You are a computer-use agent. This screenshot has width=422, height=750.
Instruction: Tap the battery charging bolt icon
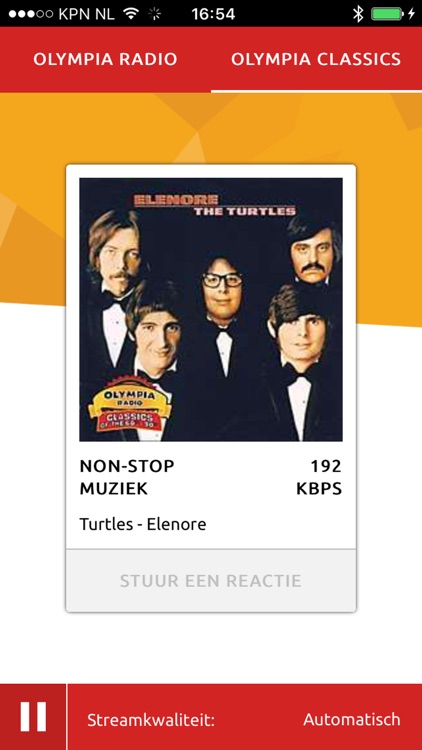(411, 13)
